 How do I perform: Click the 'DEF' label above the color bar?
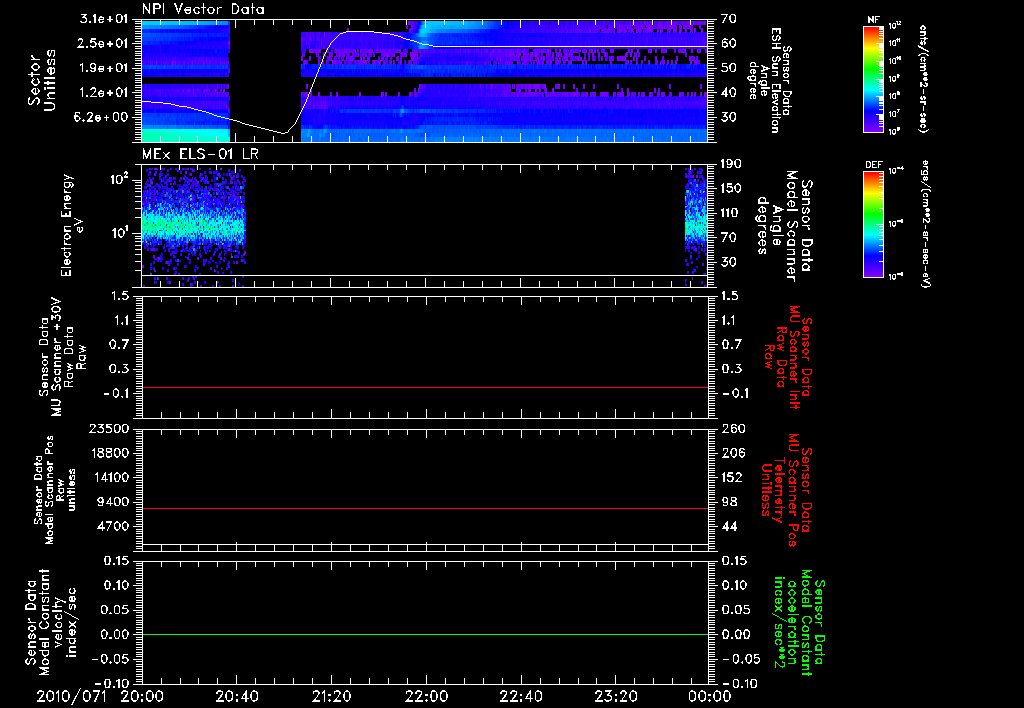point(873,165)
